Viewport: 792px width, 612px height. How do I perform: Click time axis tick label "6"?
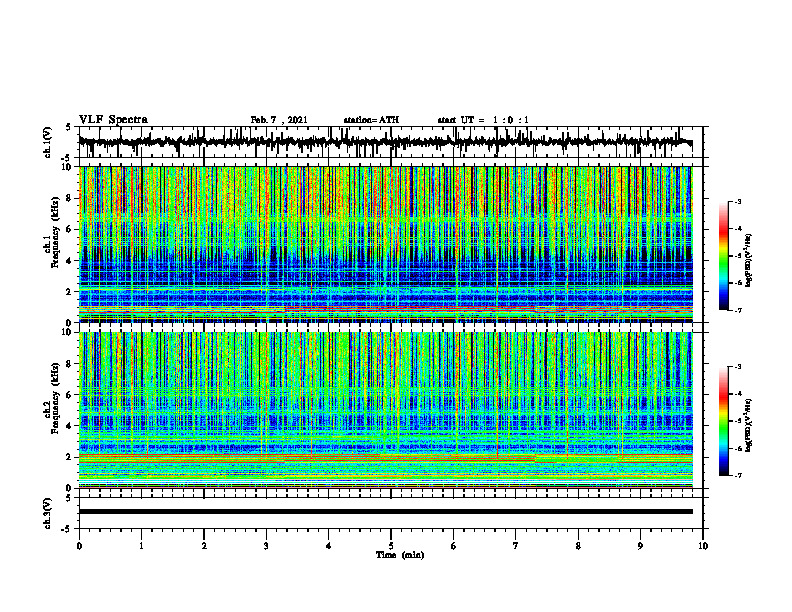tap(454, 546)
